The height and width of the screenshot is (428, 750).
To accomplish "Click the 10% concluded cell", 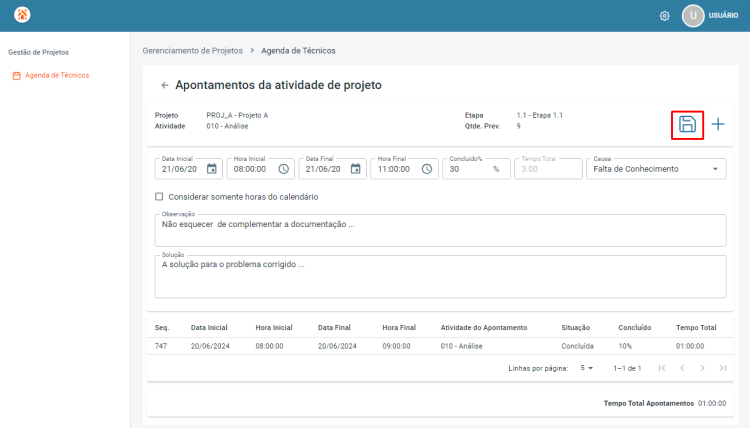I will [625, 346].
